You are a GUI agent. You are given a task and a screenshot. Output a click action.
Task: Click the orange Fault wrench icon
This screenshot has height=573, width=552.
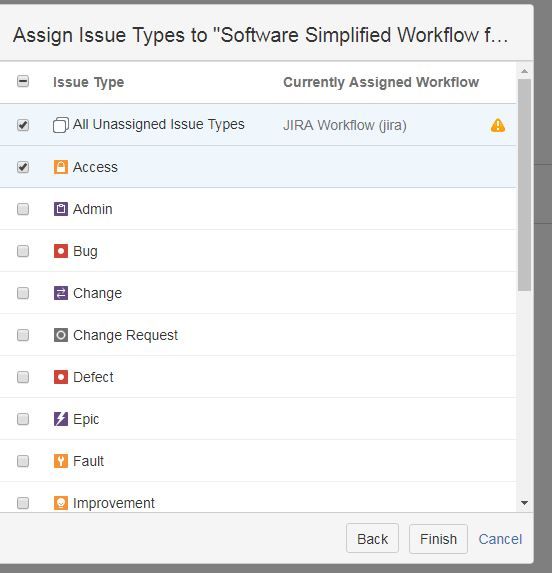click(61, 461)
